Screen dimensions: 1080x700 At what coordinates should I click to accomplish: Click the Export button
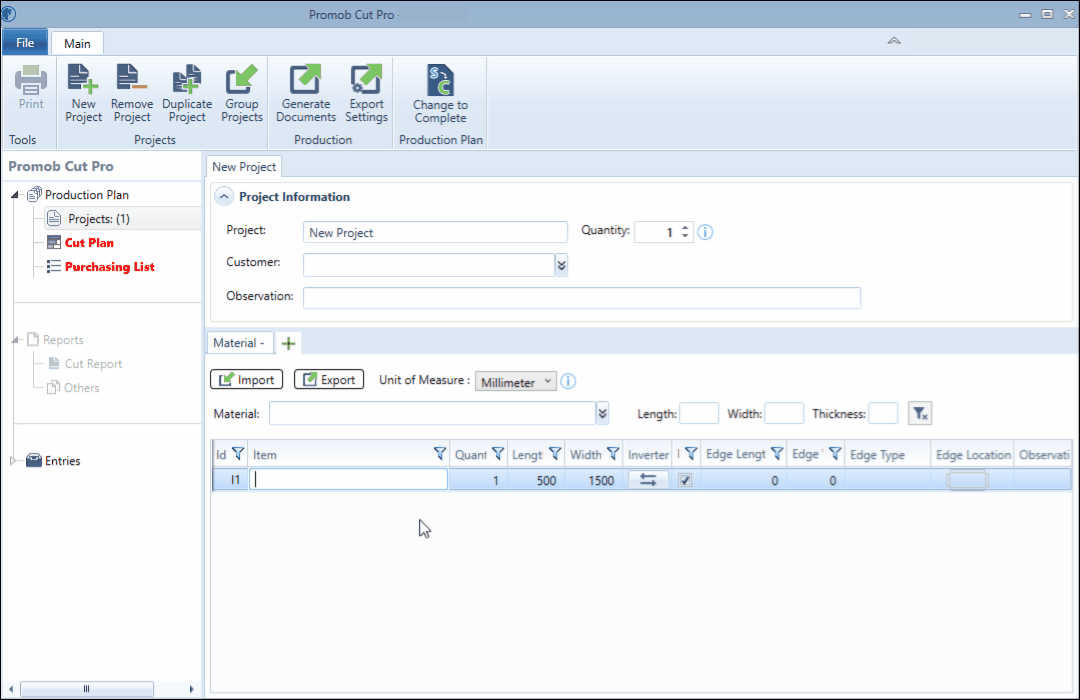tap(329, 380)
